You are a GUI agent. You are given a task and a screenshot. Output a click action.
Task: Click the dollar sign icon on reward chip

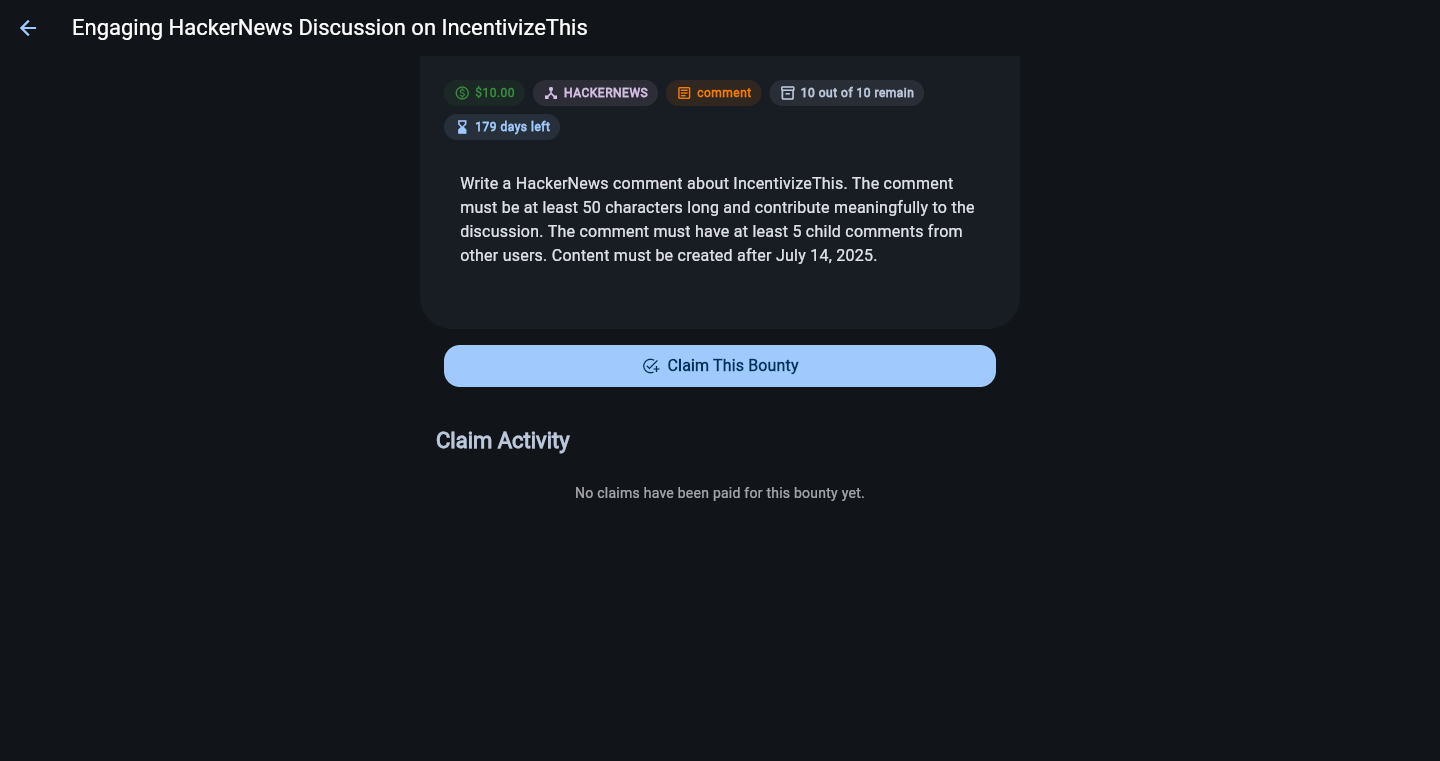[x=462, y=93]
